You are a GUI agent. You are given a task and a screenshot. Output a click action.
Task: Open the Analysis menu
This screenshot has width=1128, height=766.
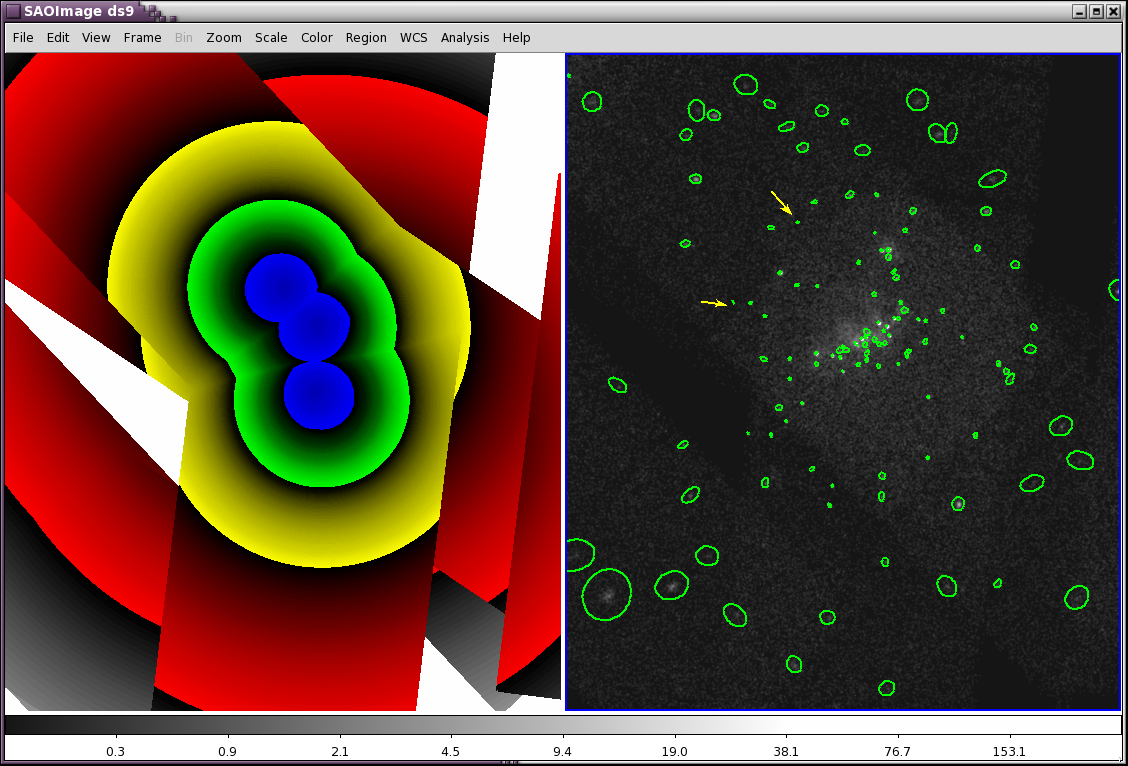tap(465, 38)
